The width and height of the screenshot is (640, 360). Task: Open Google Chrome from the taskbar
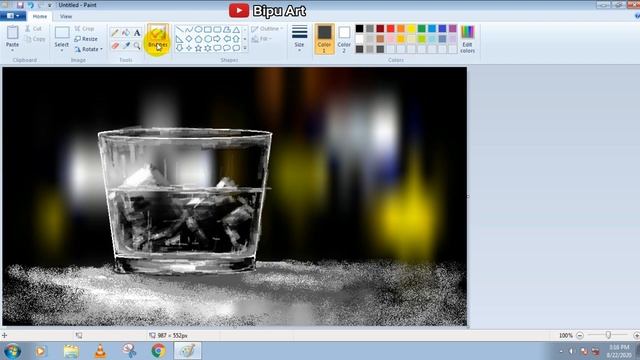tap(158, 351)
